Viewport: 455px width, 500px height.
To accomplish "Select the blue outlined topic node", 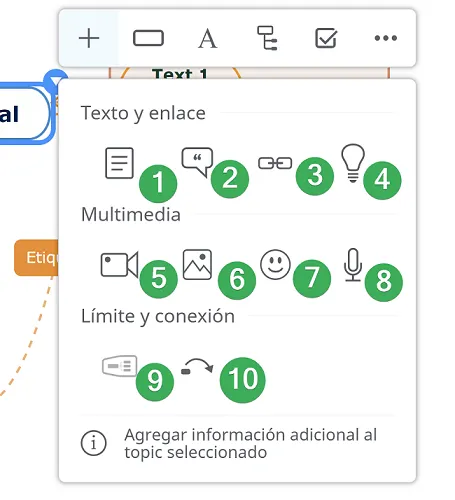I will [x=26, y=113].
